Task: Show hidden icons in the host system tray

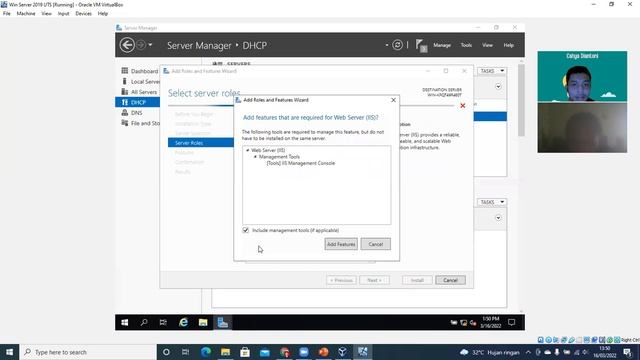Action: [528, 352]
